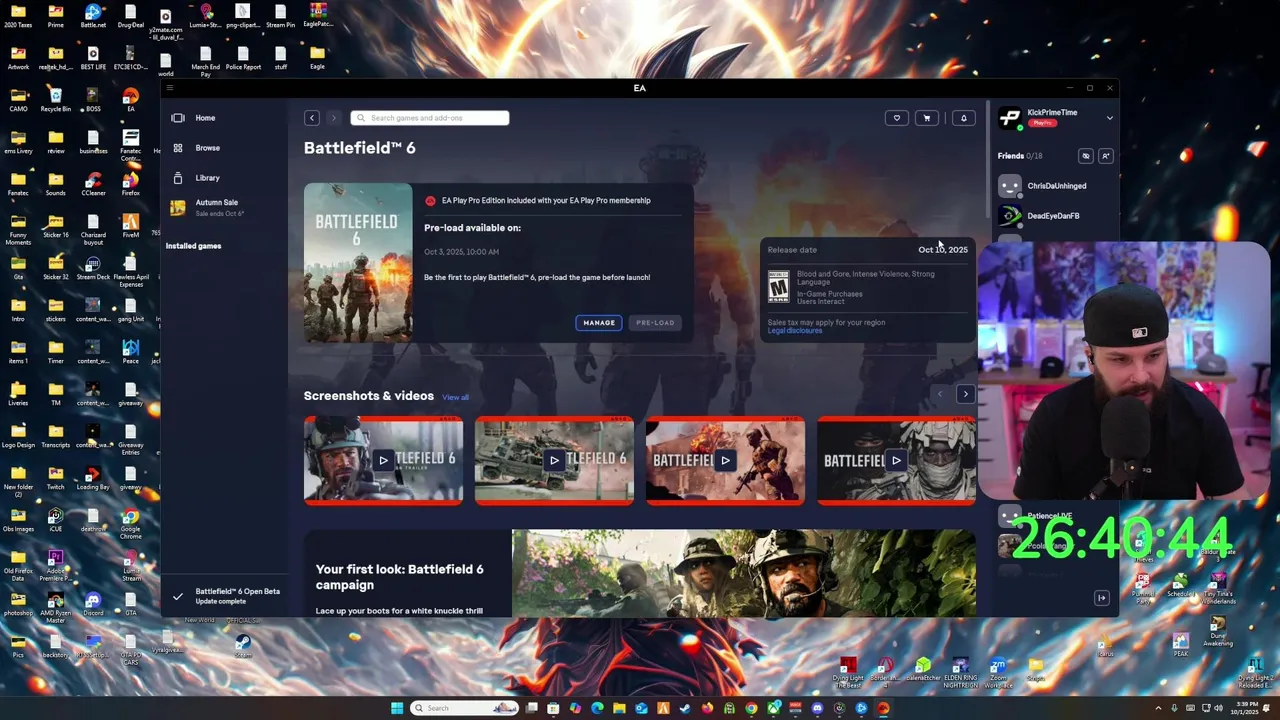Click the KickPrimeTime profile avatar
Viewport: 1280px width, 720px height.
(1010, 118)
